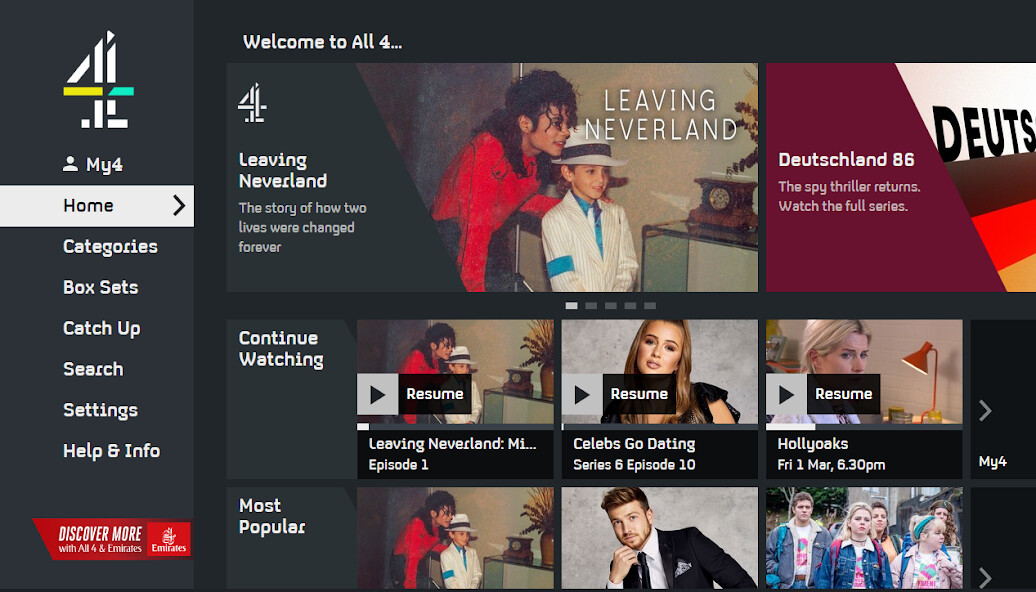Play icon on Hollyoaks Resume
This screenshot has height=592, width=1036.
tap(786, 394)
